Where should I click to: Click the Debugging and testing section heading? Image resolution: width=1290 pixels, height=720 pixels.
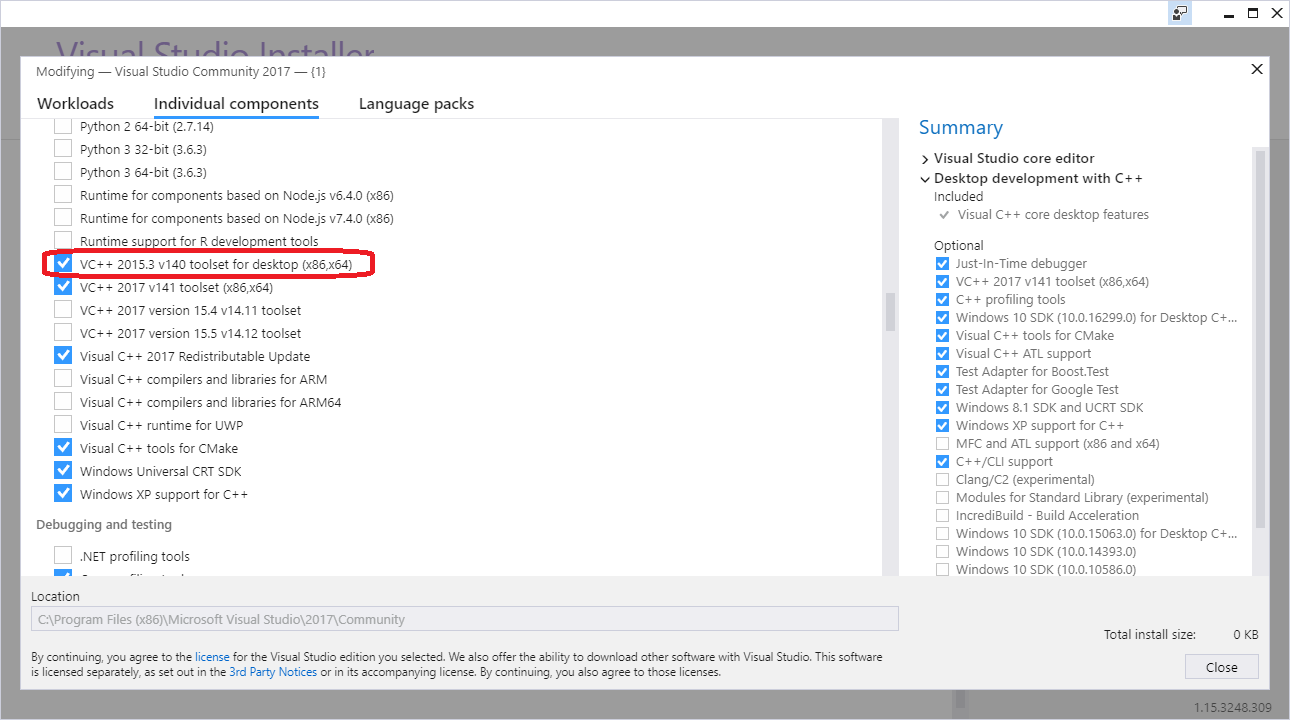point(104,525)
